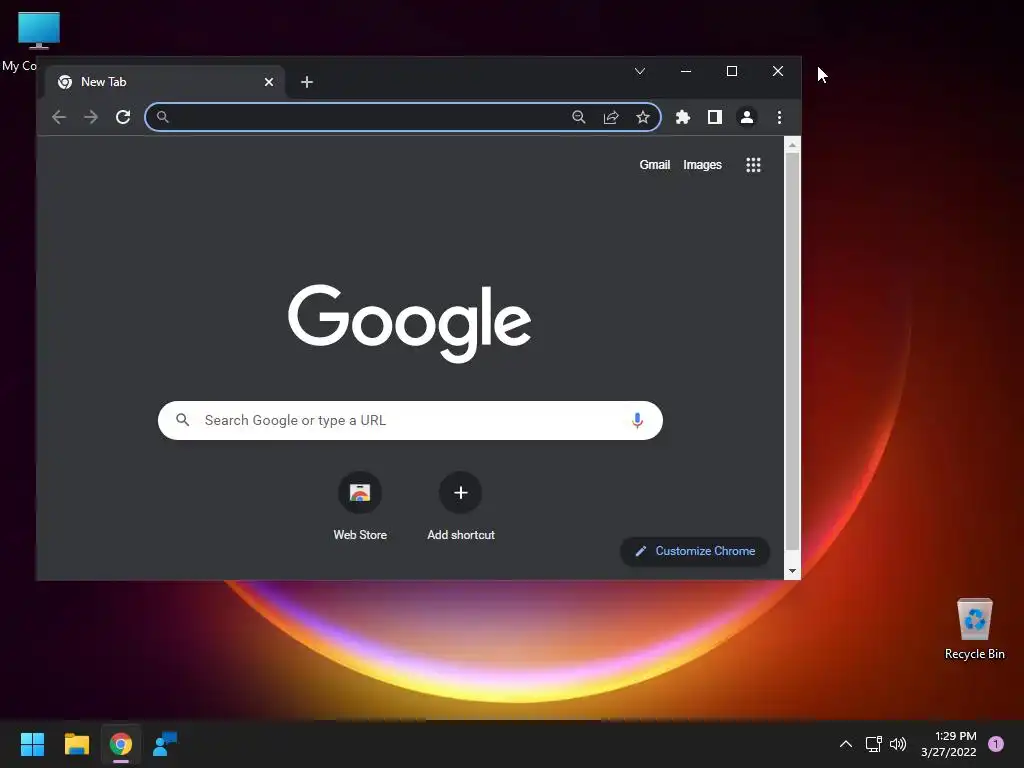Click the page scrollbar down arrow
The image size is (1024, 768).
pos(792,571)
